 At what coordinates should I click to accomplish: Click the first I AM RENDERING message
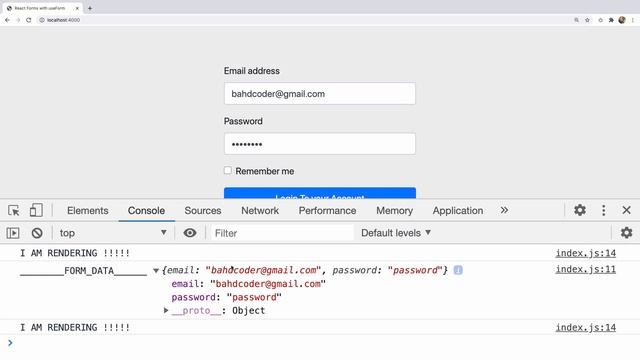point(75,253)
